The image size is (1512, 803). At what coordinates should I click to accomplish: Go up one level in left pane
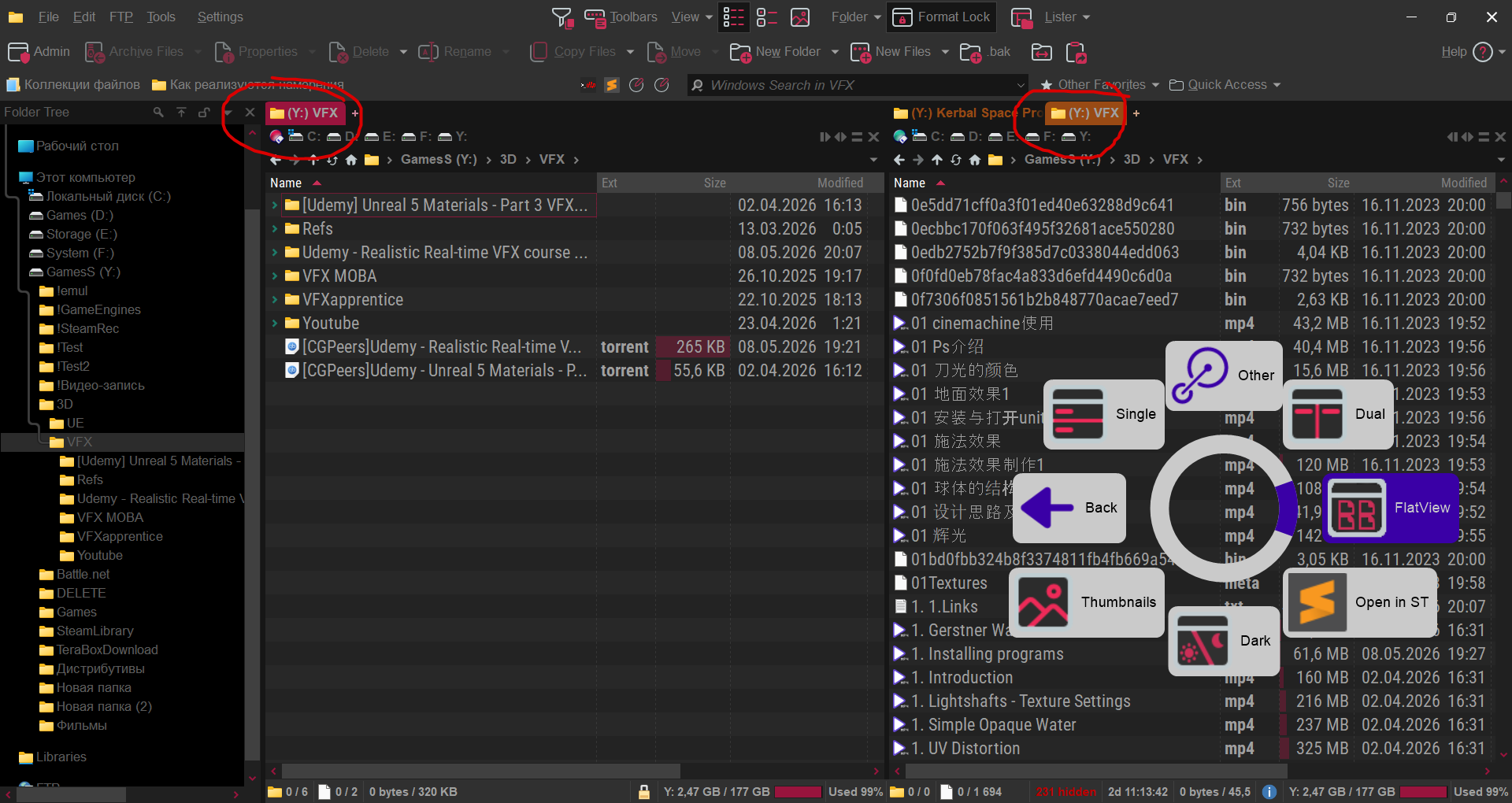313,160
